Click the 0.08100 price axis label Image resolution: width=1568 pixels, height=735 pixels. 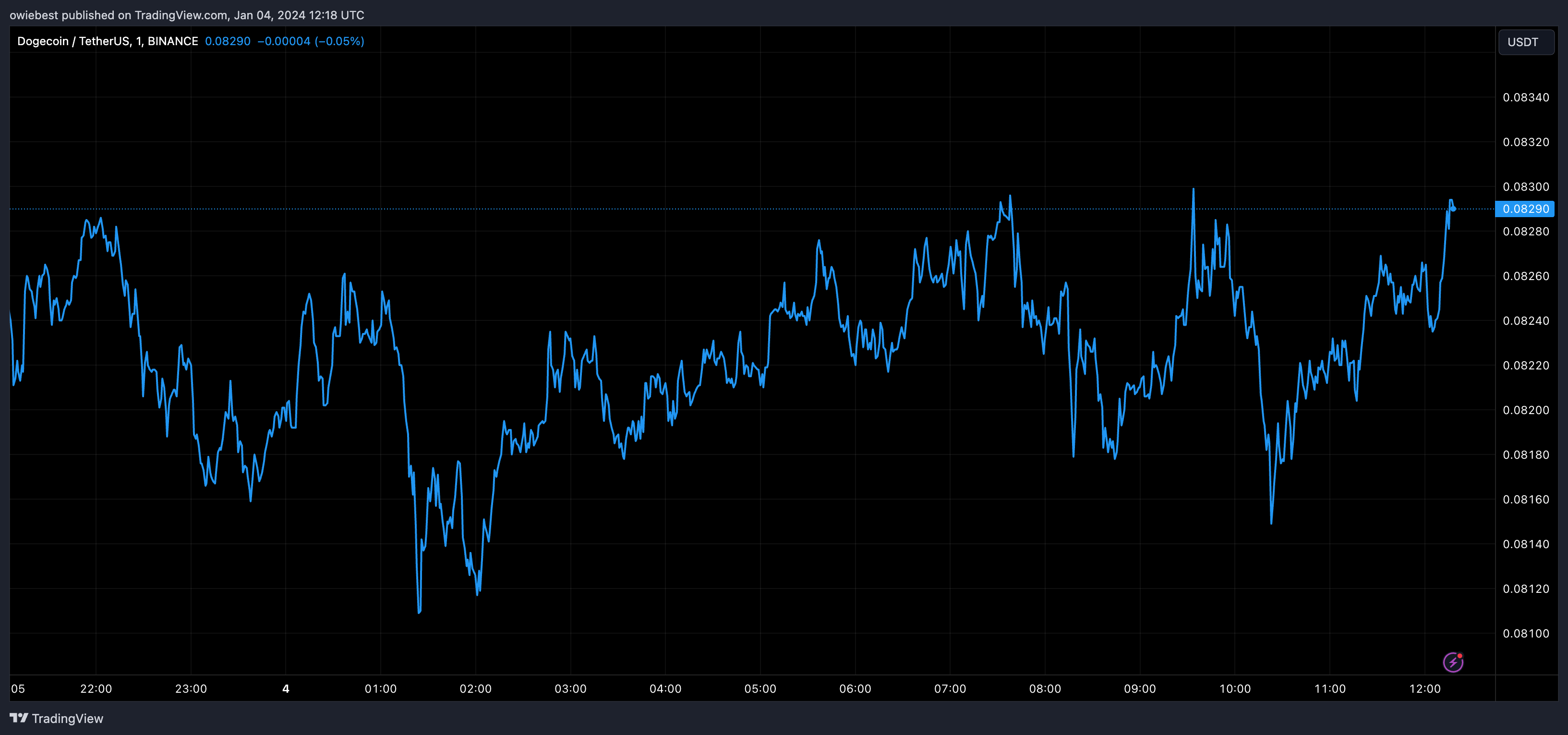tap(1526, 633)
